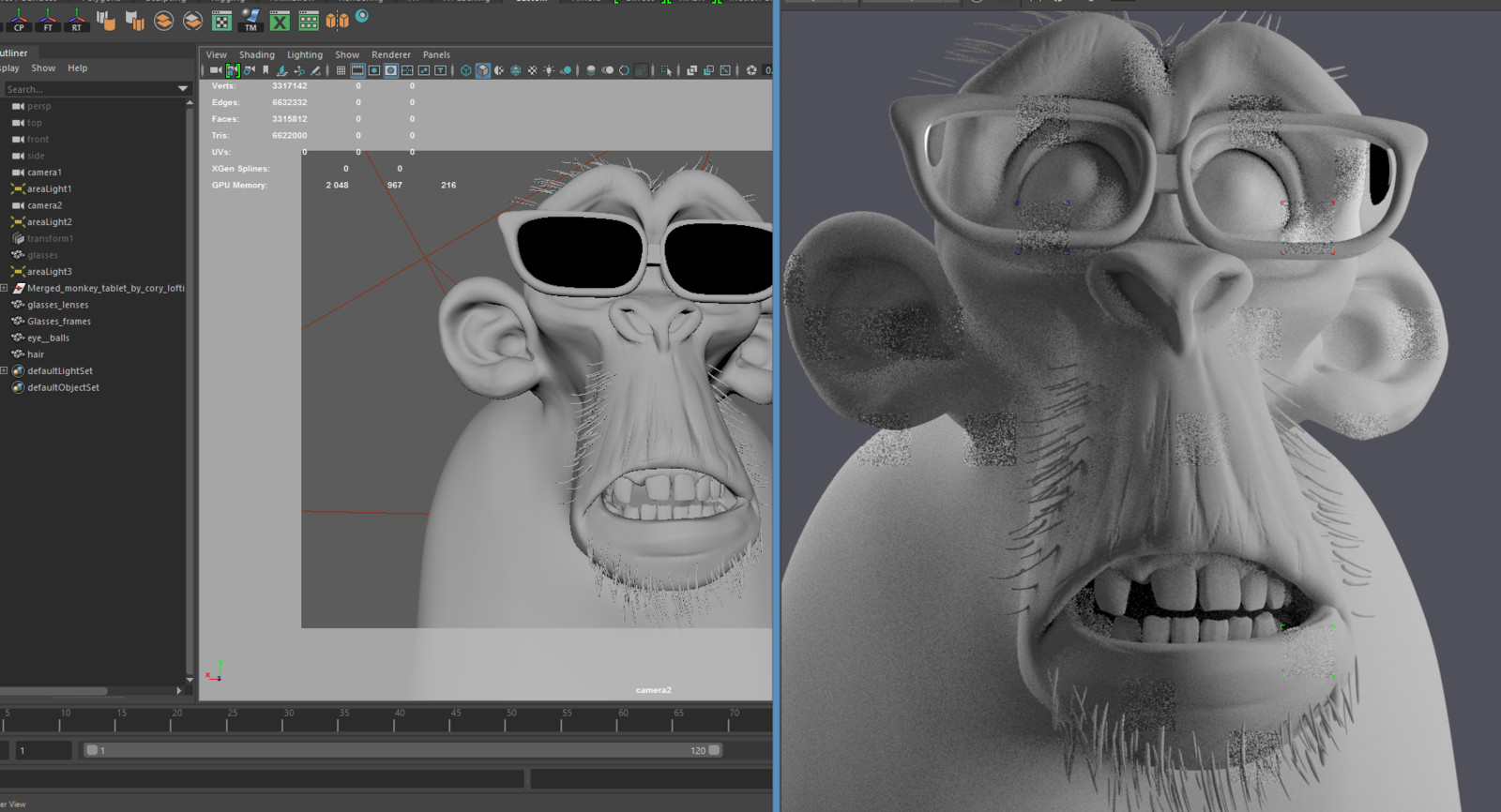Click the Multisample Anti-aliasing icon
1501x812 pixels.
624,70
